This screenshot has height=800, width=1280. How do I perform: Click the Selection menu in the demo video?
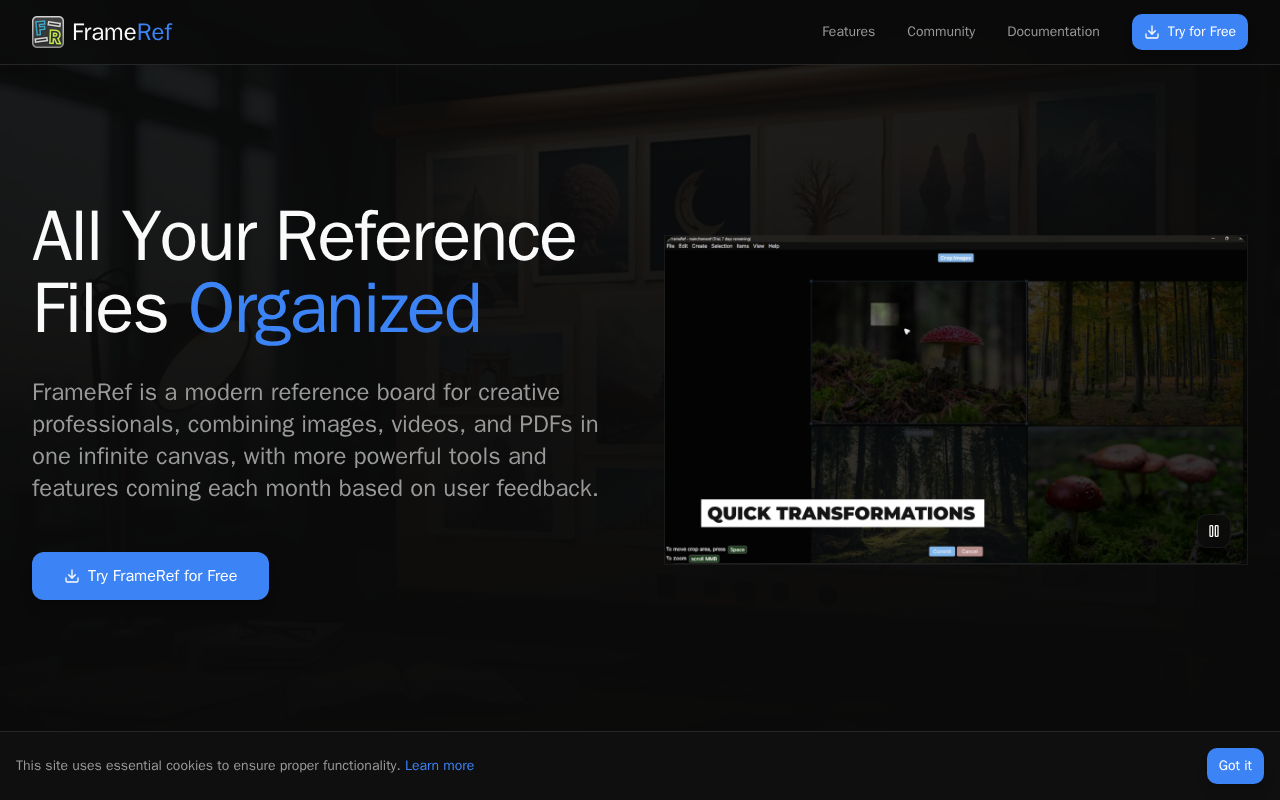pyautogui.click(x=722, y=246)
